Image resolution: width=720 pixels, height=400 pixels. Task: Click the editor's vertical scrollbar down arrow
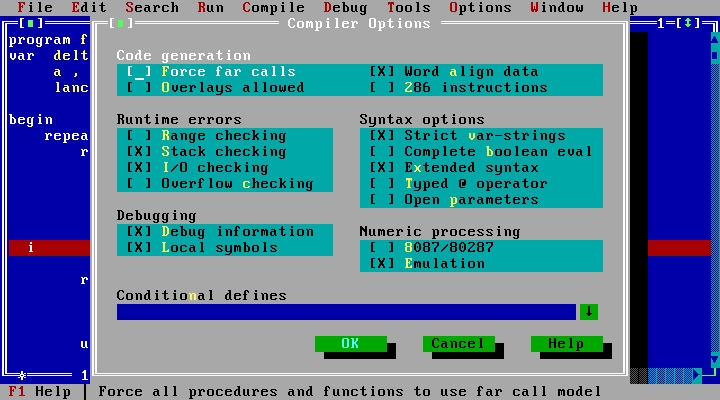point(714,360)
